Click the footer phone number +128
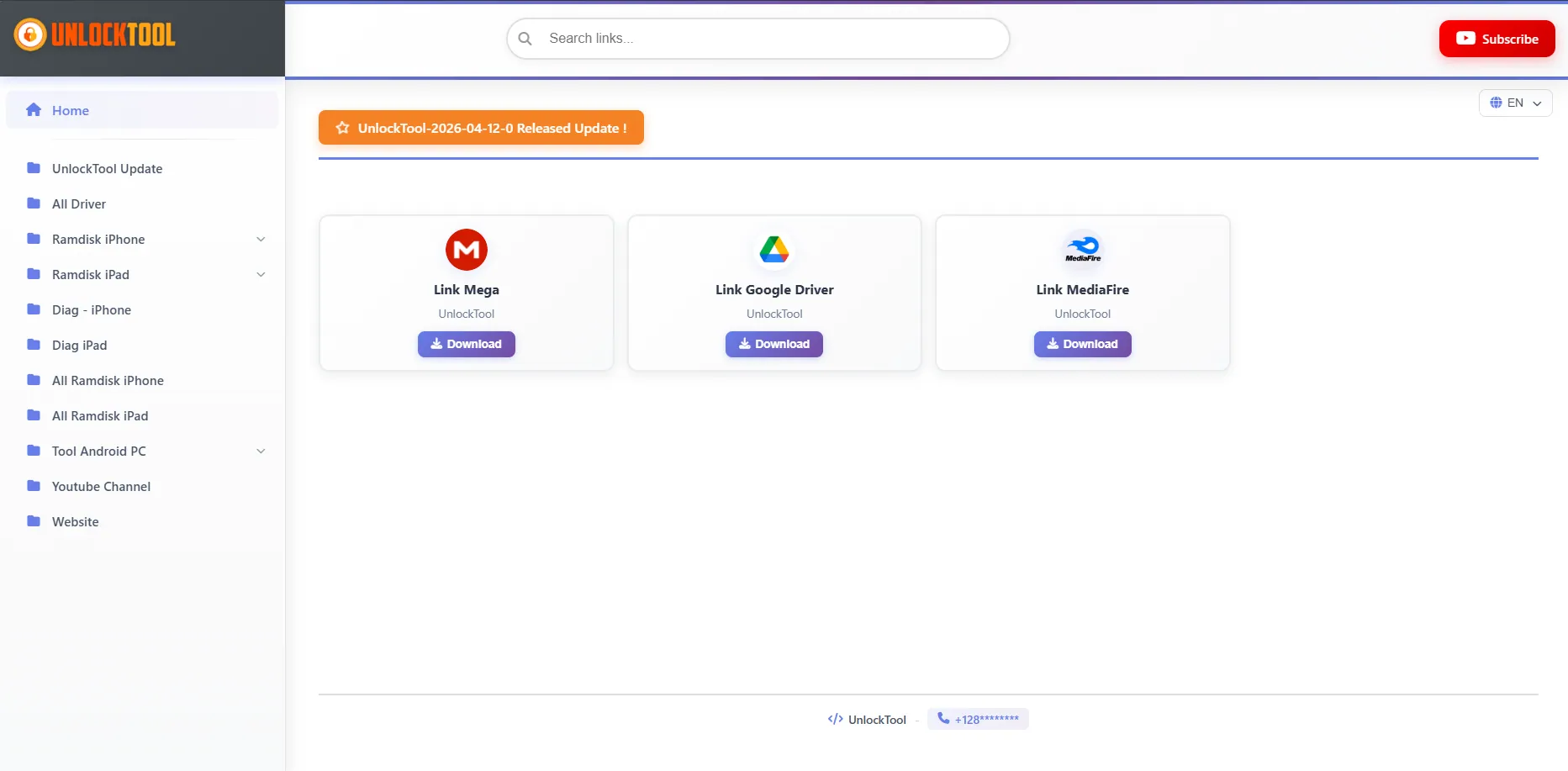The height and width of the screenshot is (771, 1568). (978, 719)
